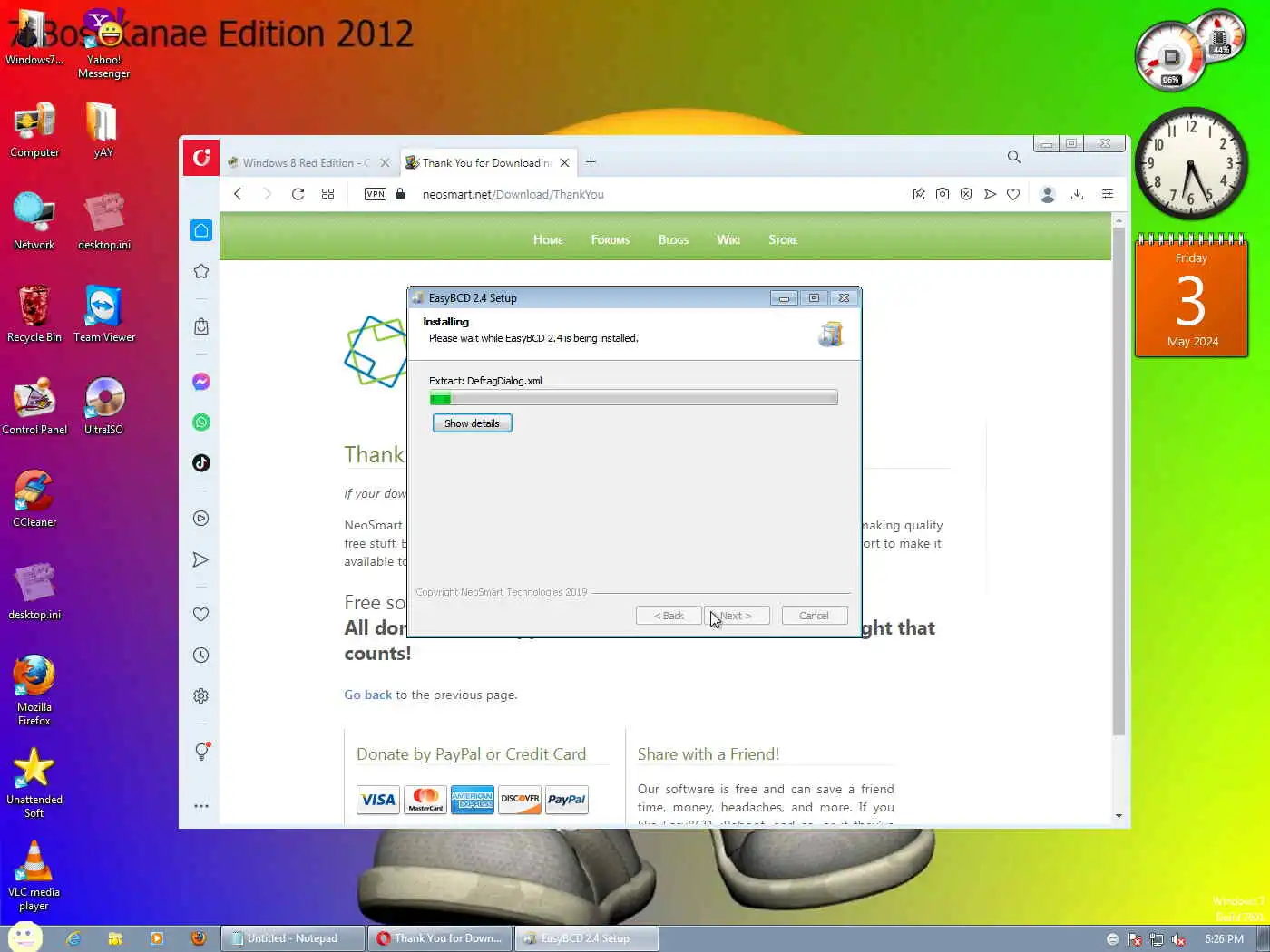Click Show details in EasyBCD setup
The height and width of the screenshot is (952, 1270).
472,423
